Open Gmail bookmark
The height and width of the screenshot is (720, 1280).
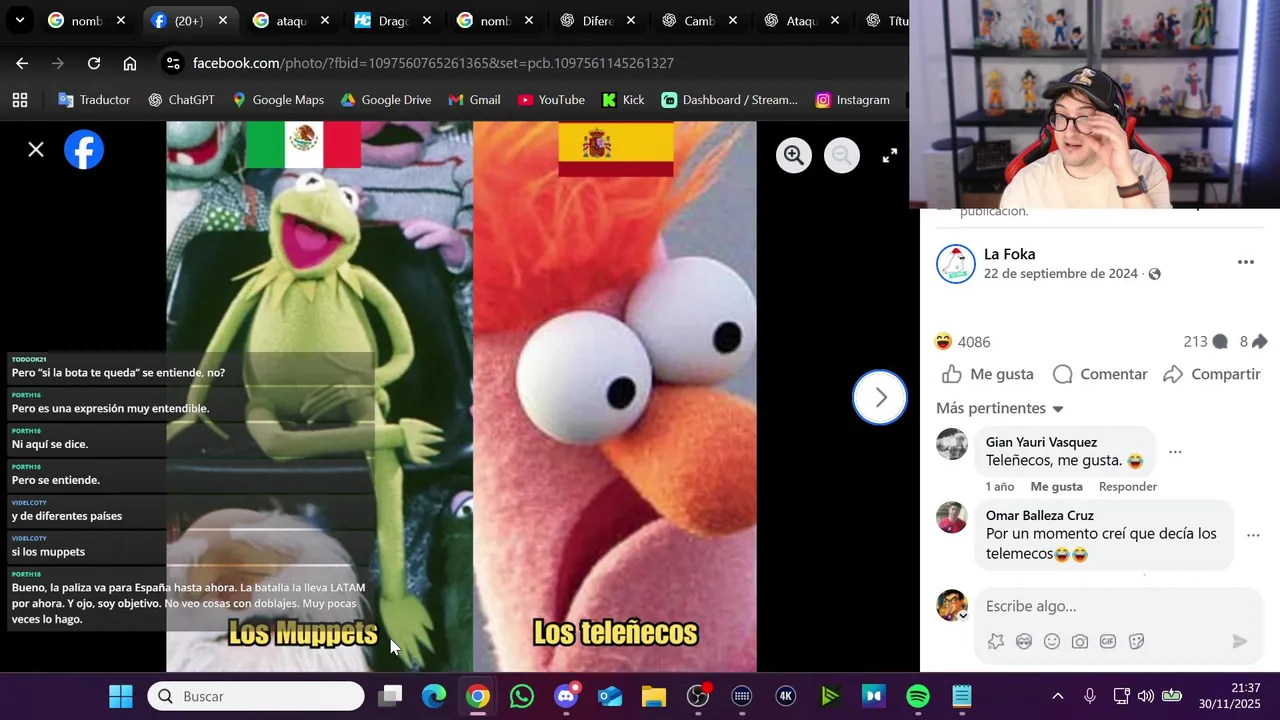pyautogui.click(x=474, y=100)
